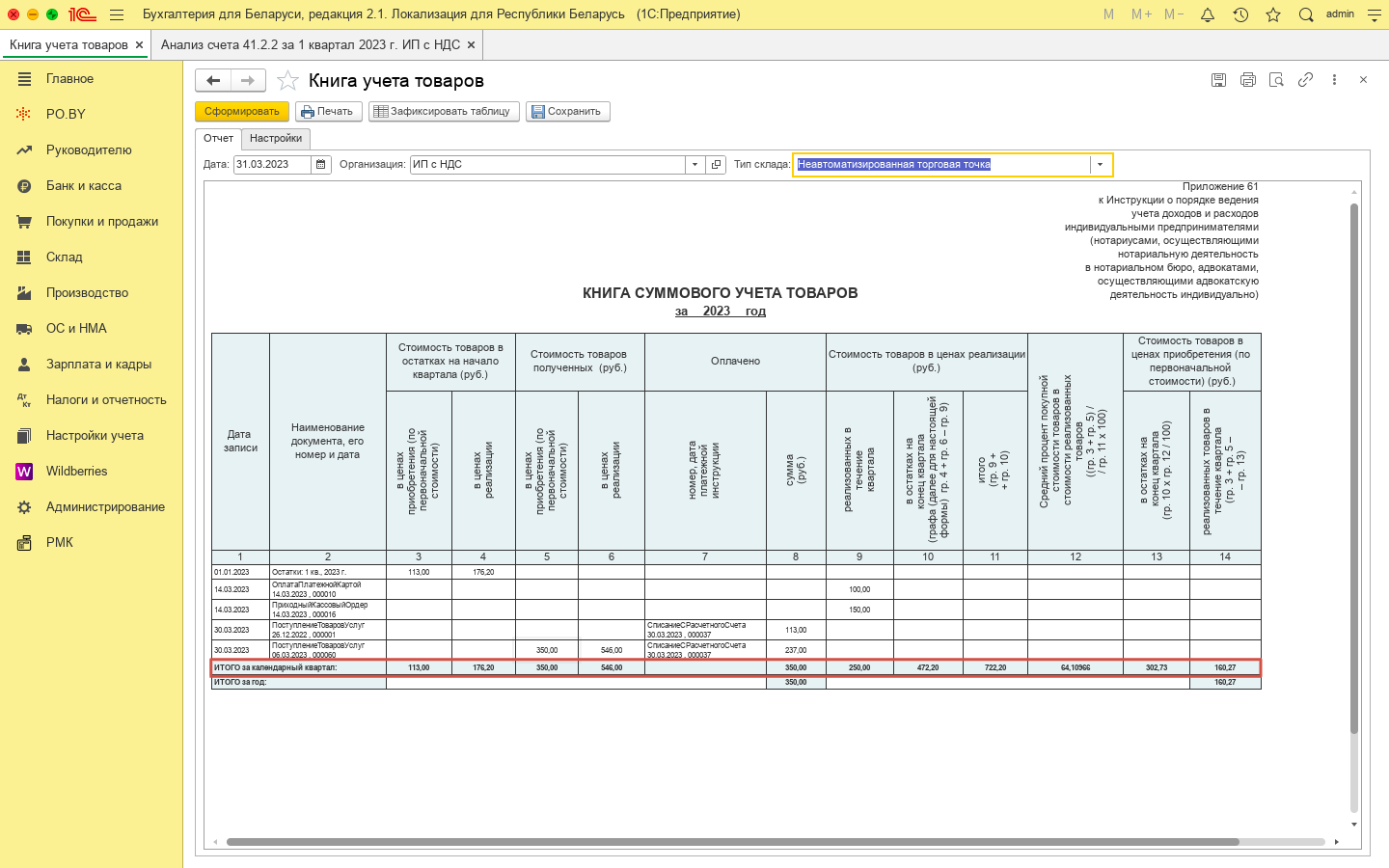Image resolution: width=1389 pixels, height=868 pixels.
Task: Click the print icon at top right
Action: pos(1247,80)
